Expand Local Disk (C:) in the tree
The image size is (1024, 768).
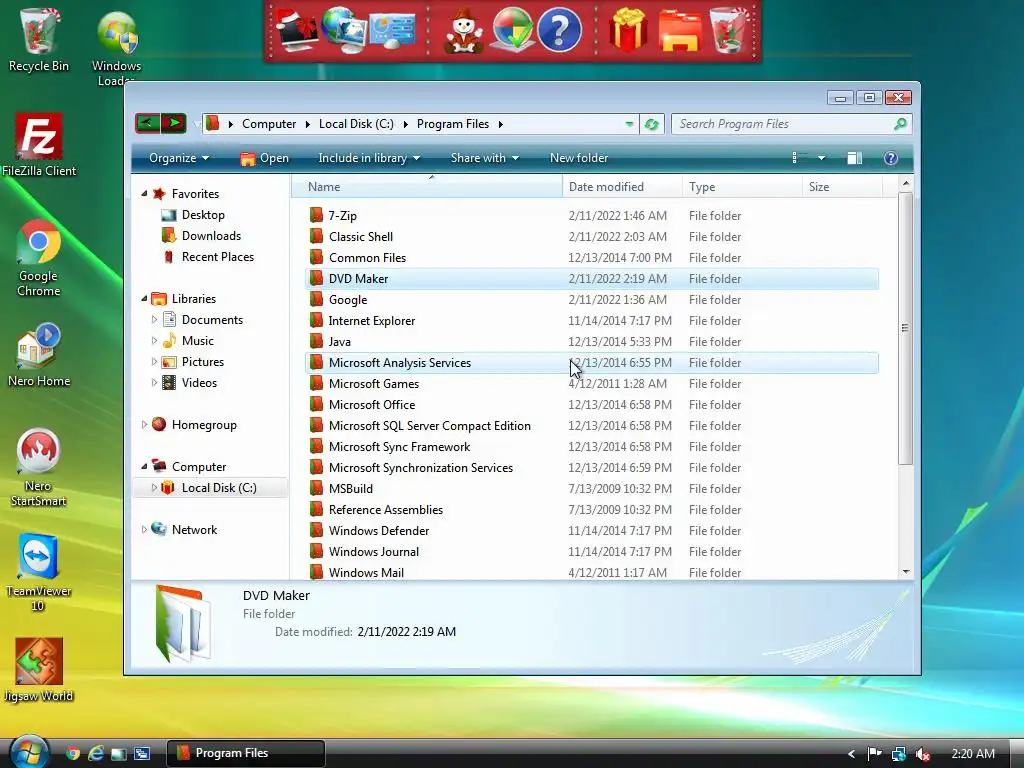[x=155, y=488]
